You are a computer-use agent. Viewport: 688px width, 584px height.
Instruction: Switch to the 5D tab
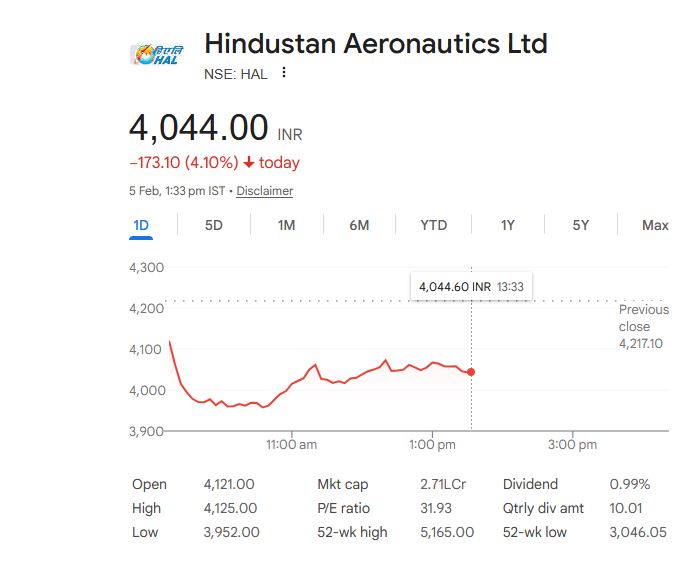(213, 225)
